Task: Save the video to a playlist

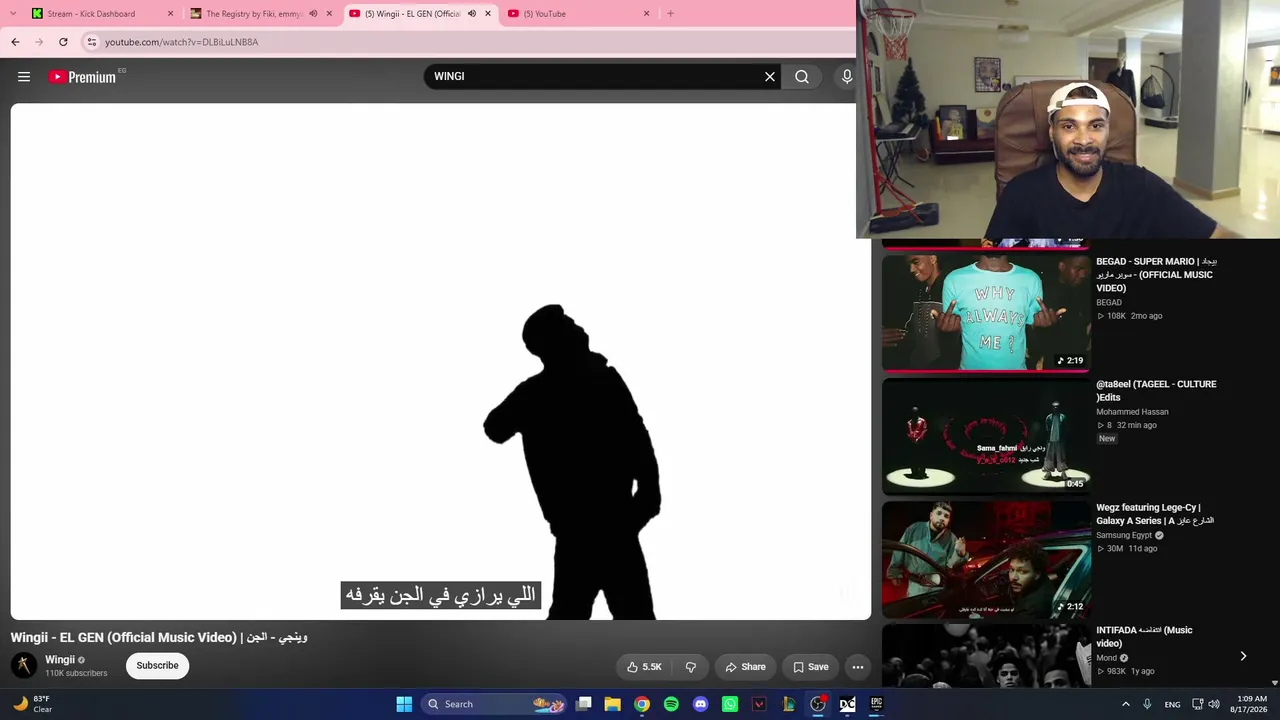Action: (811, 667)
